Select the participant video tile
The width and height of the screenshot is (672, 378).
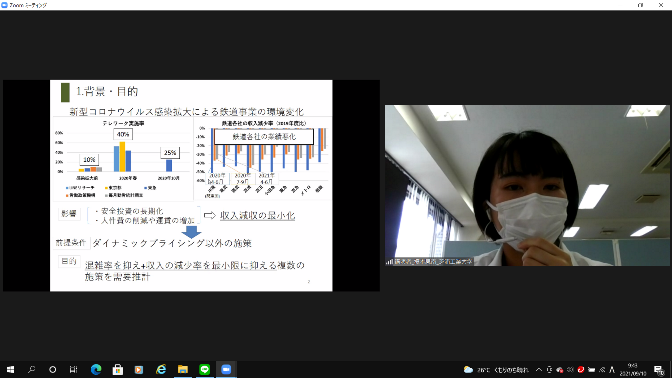pyautogui.click(x=527, y=186)
